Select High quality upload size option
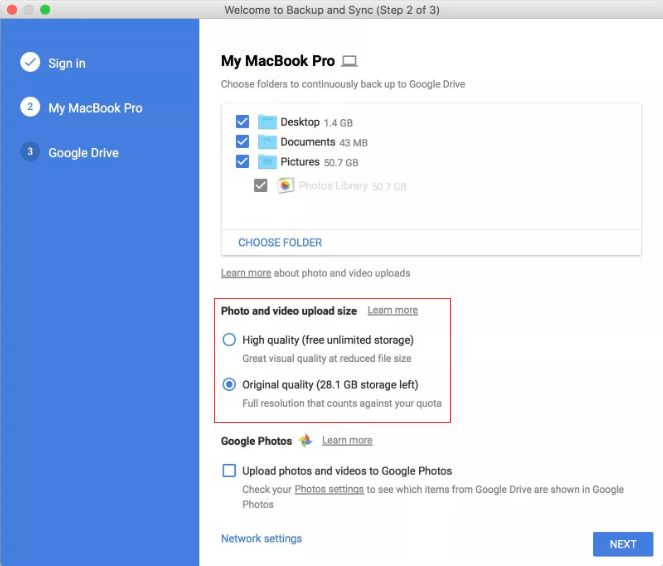 (x=229, y=340)
